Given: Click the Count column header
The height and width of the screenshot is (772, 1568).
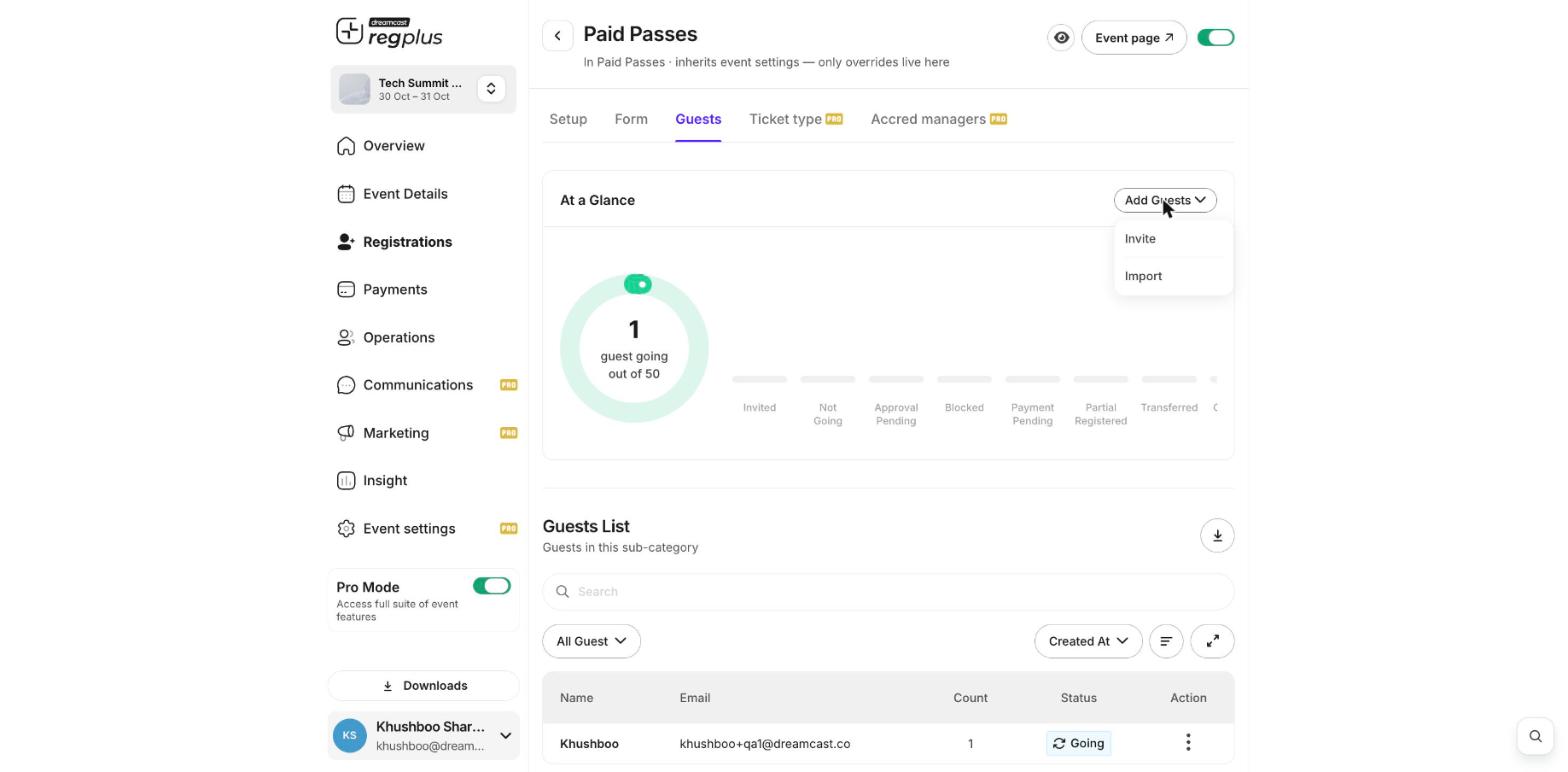Looking at the screenshot, I should point(970,698).
